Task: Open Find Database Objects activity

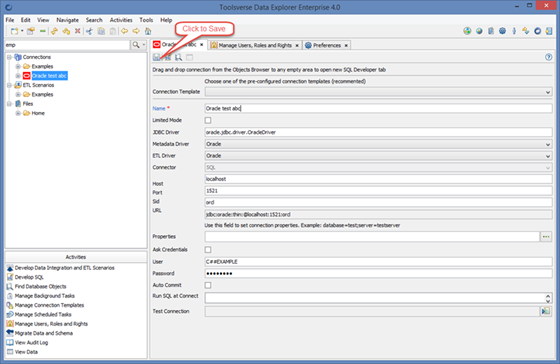Action: pos(40,286)
